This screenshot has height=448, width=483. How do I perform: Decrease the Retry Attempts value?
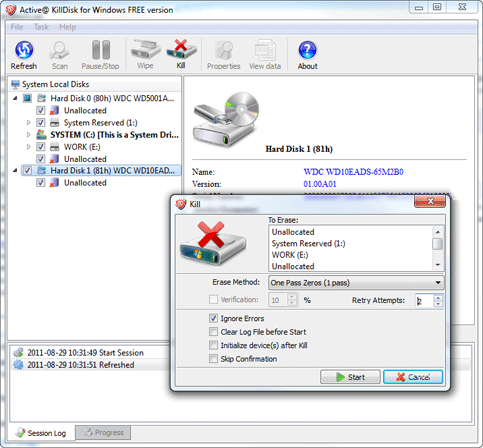pos(439,304)
